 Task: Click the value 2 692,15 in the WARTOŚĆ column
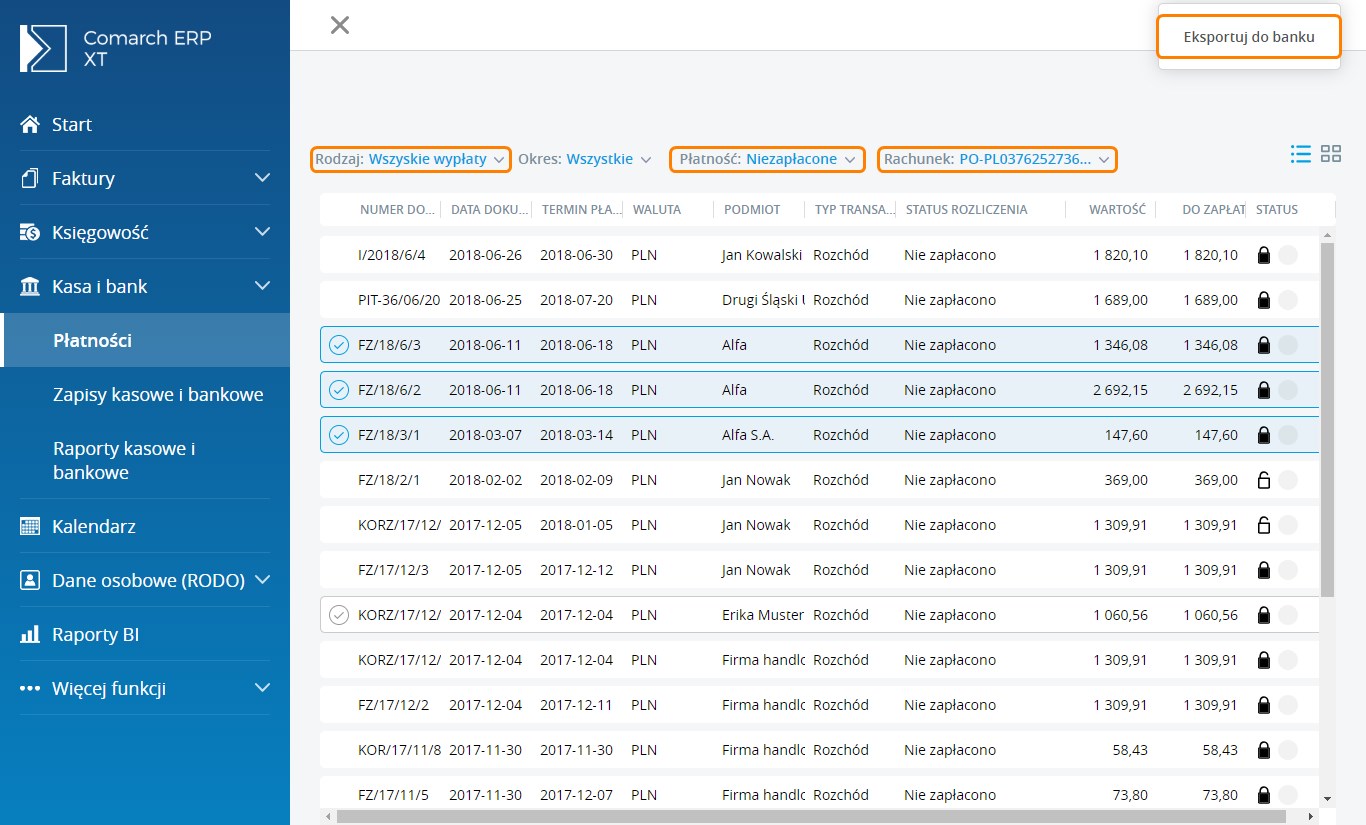[1120, 390]
